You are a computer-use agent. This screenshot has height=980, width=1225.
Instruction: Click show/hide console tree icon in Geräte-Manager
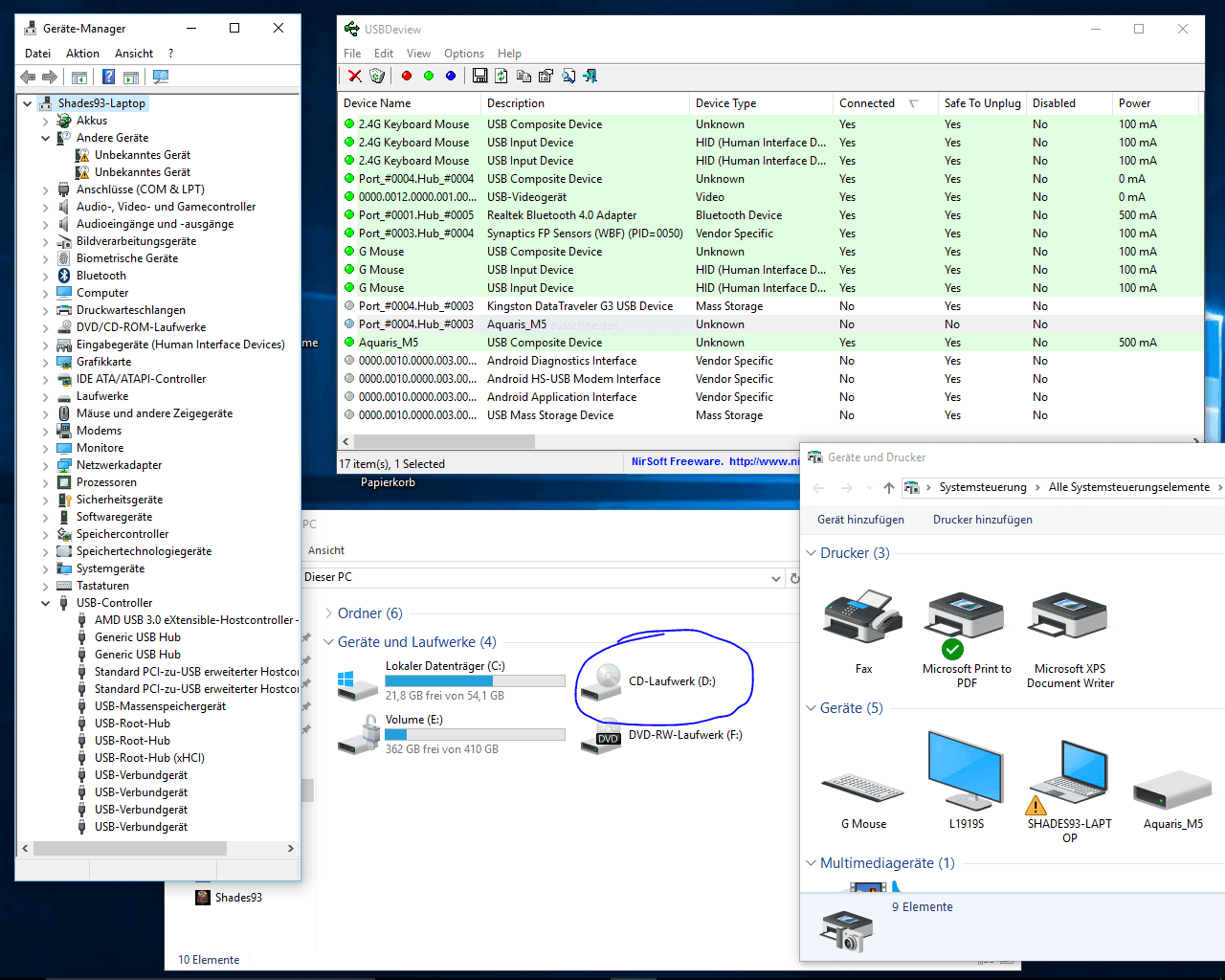(x=79, y=77)
